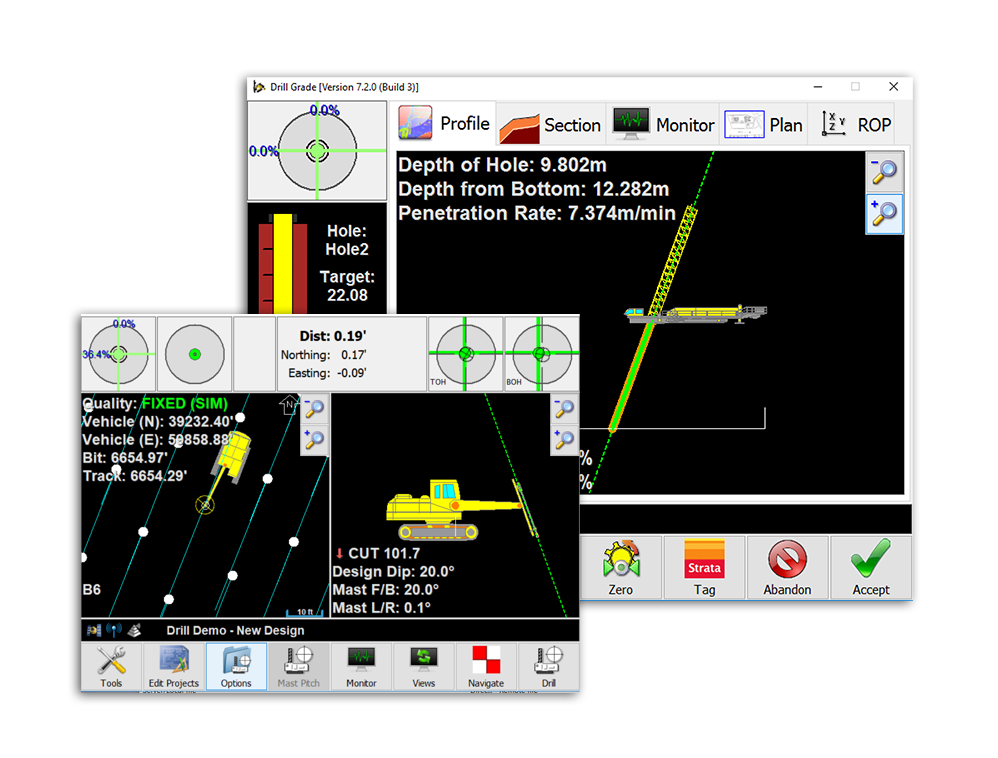Click the Dist: 0.19' readout

332,336
